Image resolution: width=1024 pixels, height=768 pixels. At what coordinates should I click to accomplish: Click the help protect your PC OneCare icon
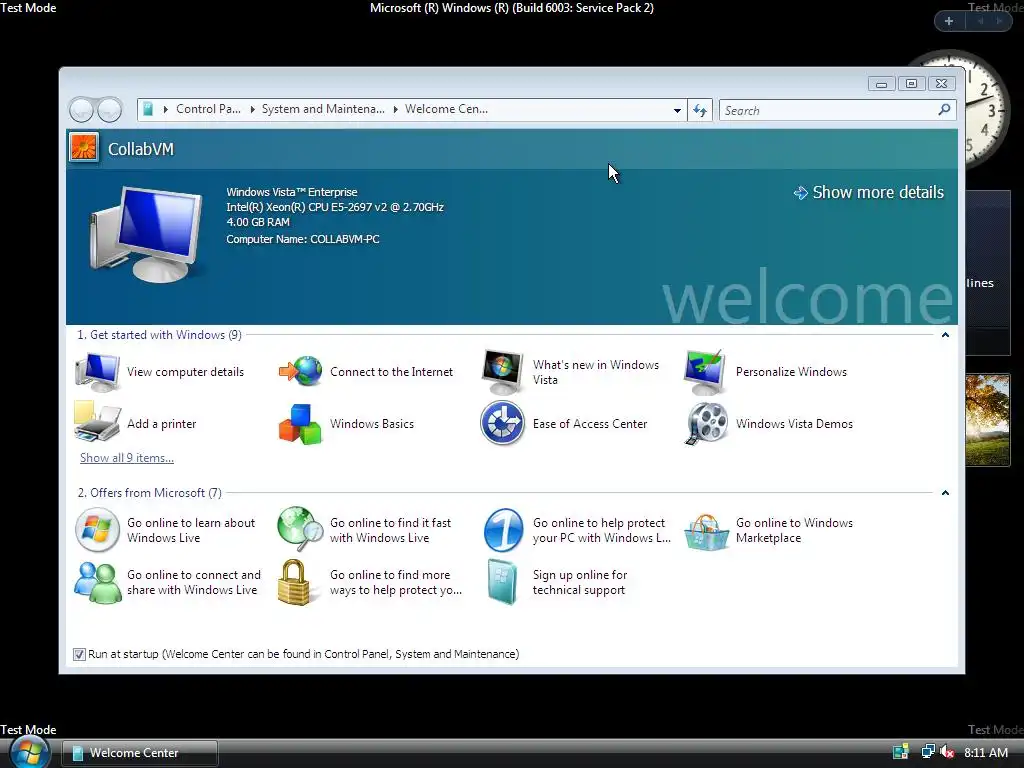point(503,530)
